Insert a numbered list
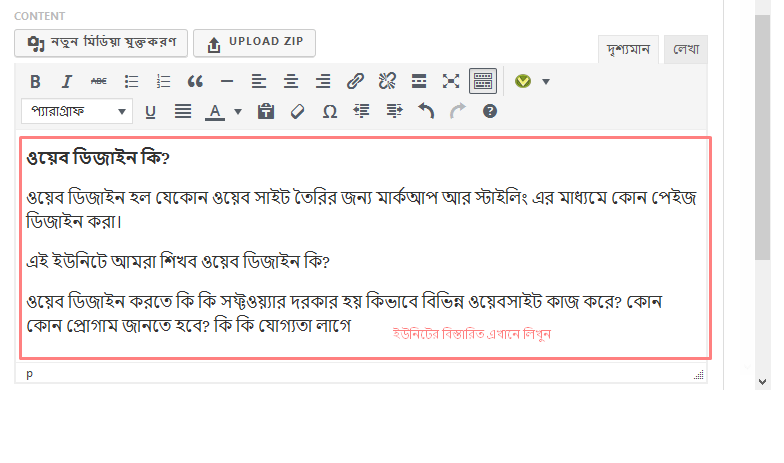Viewport: 784px width, 463px height. [163, 81]
